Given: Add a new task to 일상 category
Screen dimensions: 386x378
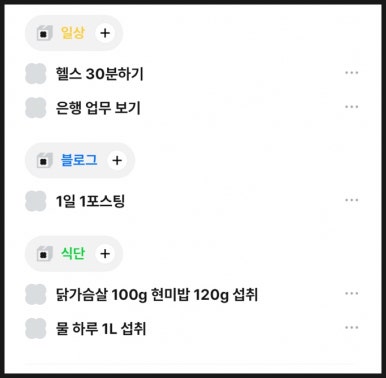Looking at the screenshot, I should 105,33.
